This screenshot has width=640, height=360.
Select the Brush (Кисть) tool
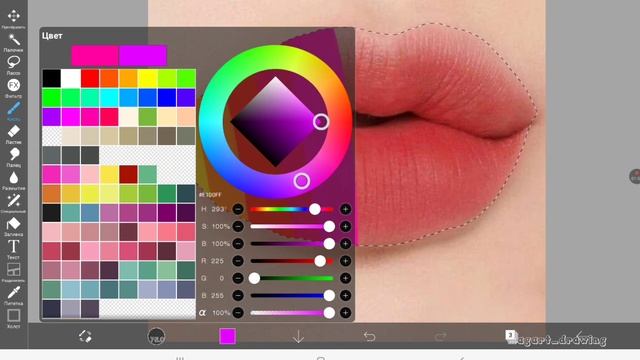[13, 109]
